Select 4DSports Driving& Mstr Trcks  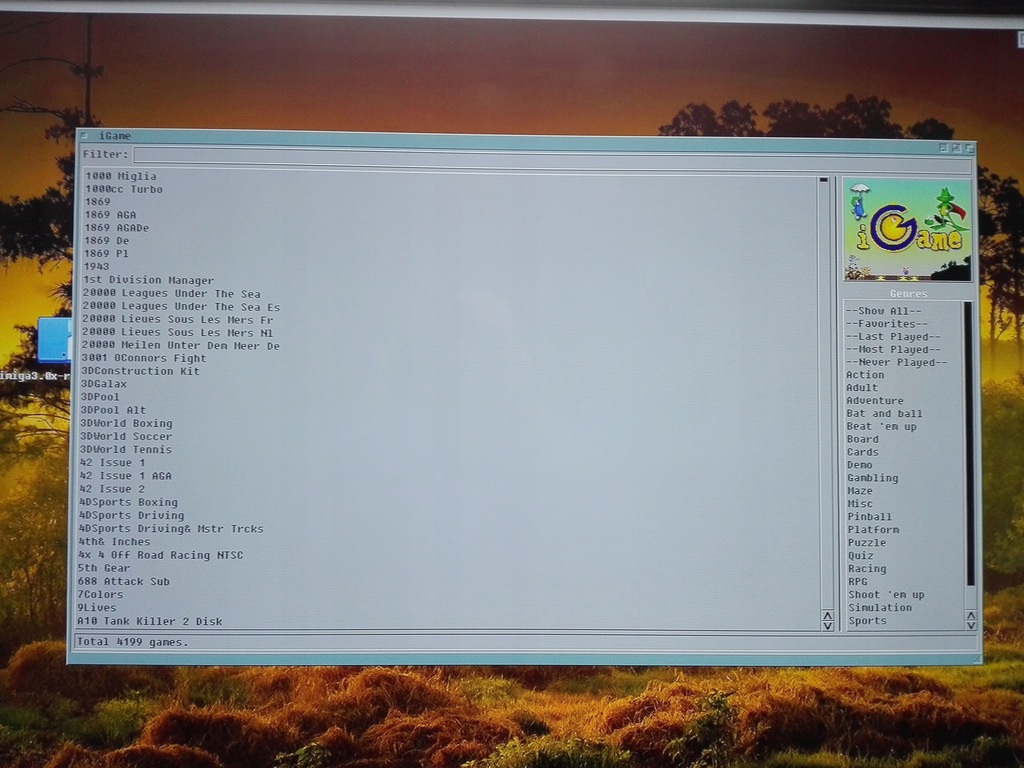coord(171,529)
